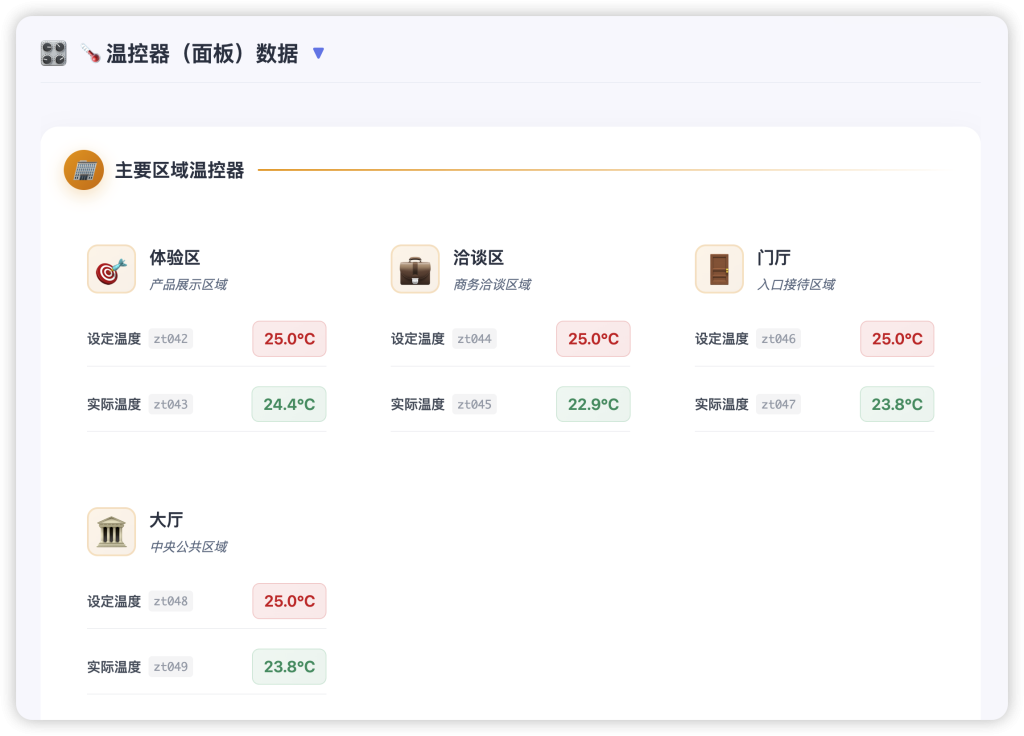Click 大厅 set temperature 25.0°C badge

tap(289, 601)
